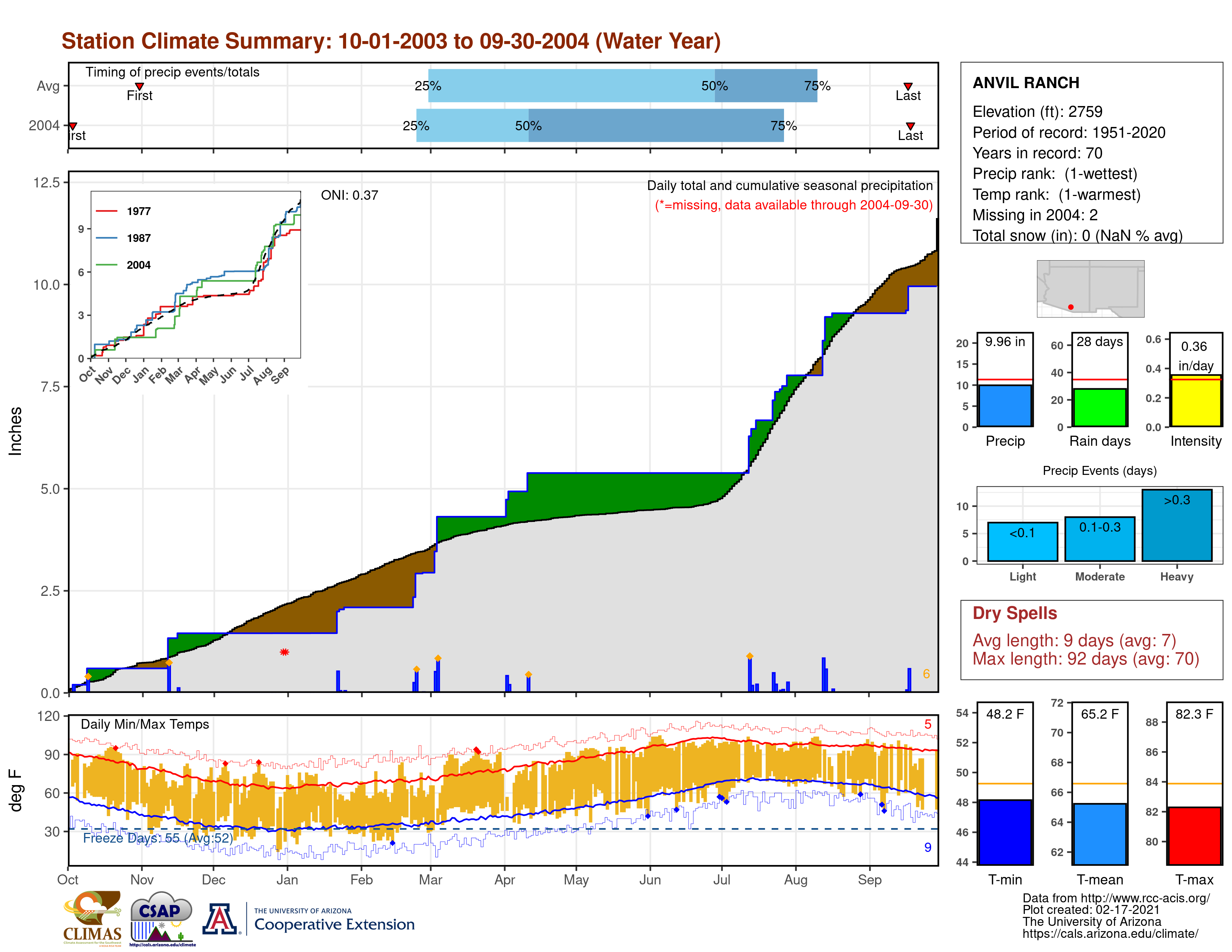Open the cals.arizona.edu/climate URL
This screenshot has height=952, width=1232.
(x=1110, y=934)
